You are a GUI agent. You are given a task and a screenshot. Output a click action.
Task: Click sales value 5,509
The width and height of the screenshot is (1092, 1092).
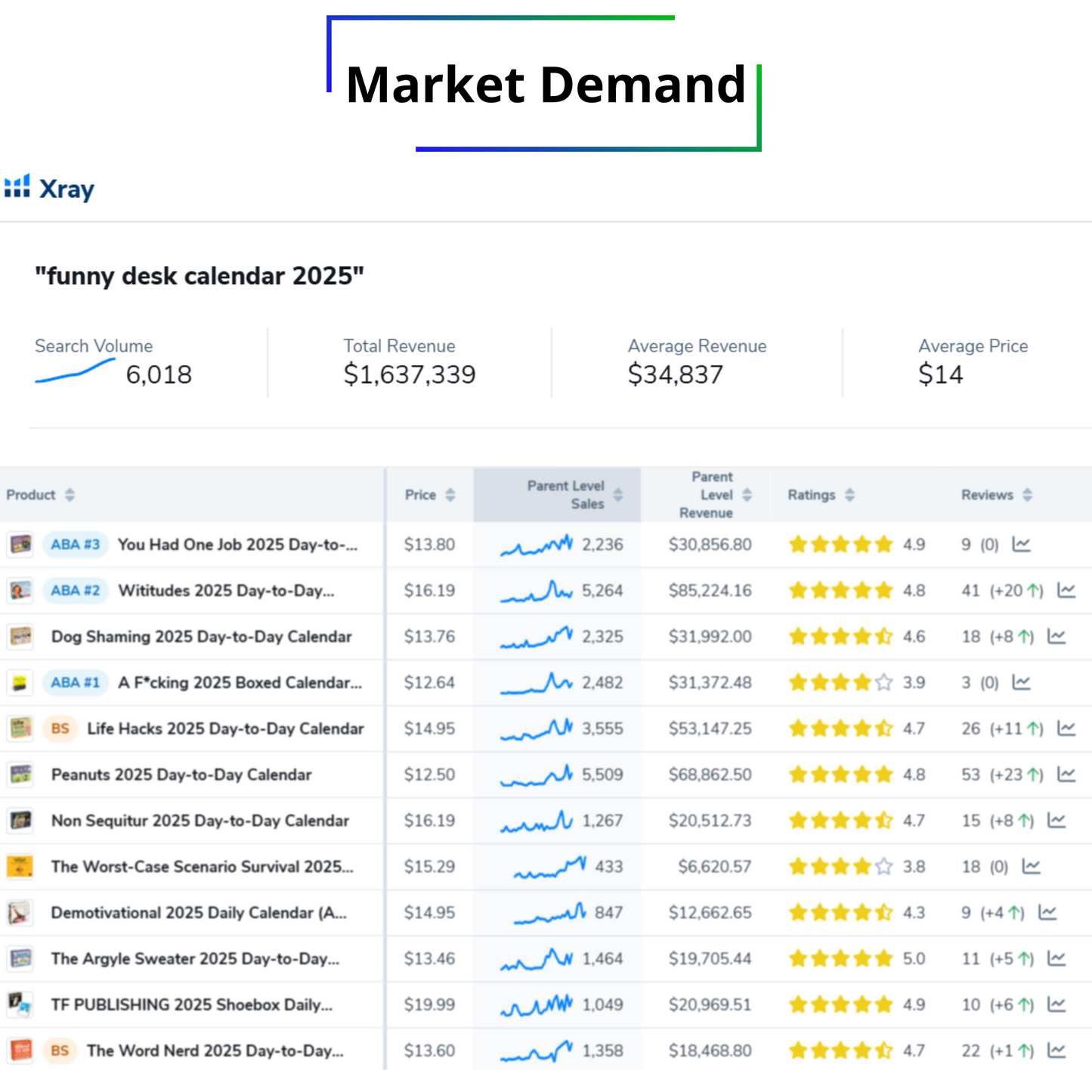pos(602,775)
